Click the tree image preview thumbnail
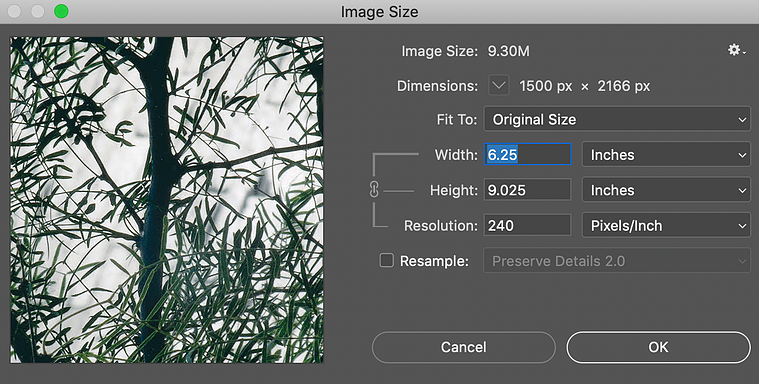Screen dimensions: 759x384 [167, 200]
